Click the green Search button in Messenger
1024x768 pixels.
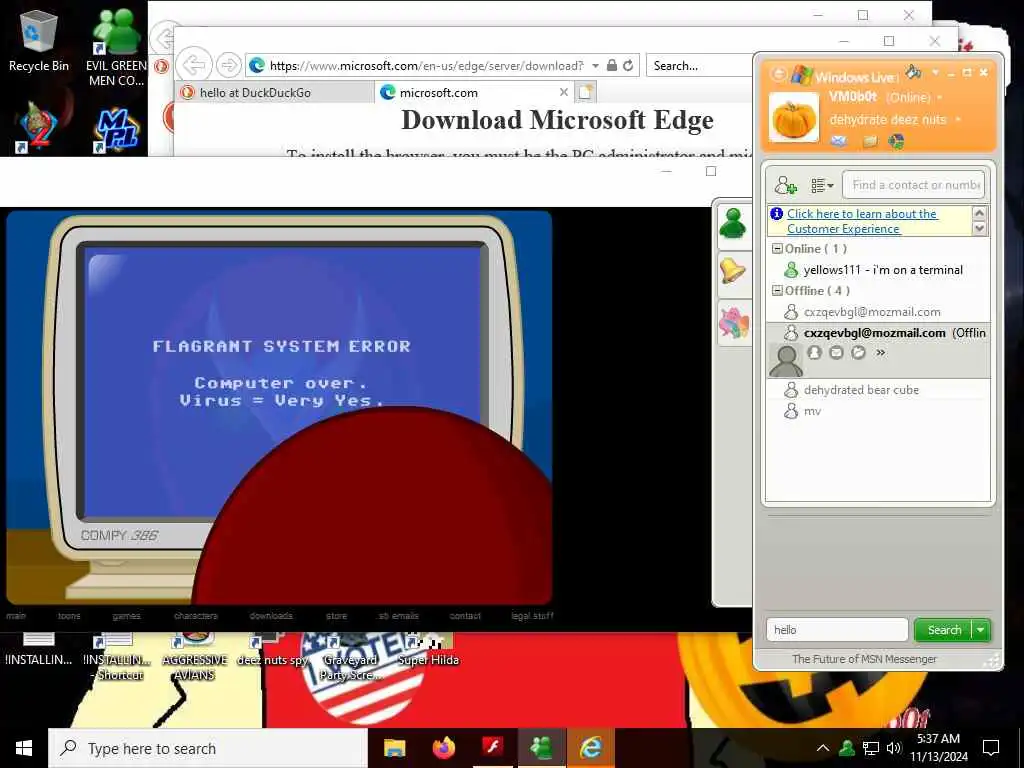pyautogui.click(x=944, y=630)
